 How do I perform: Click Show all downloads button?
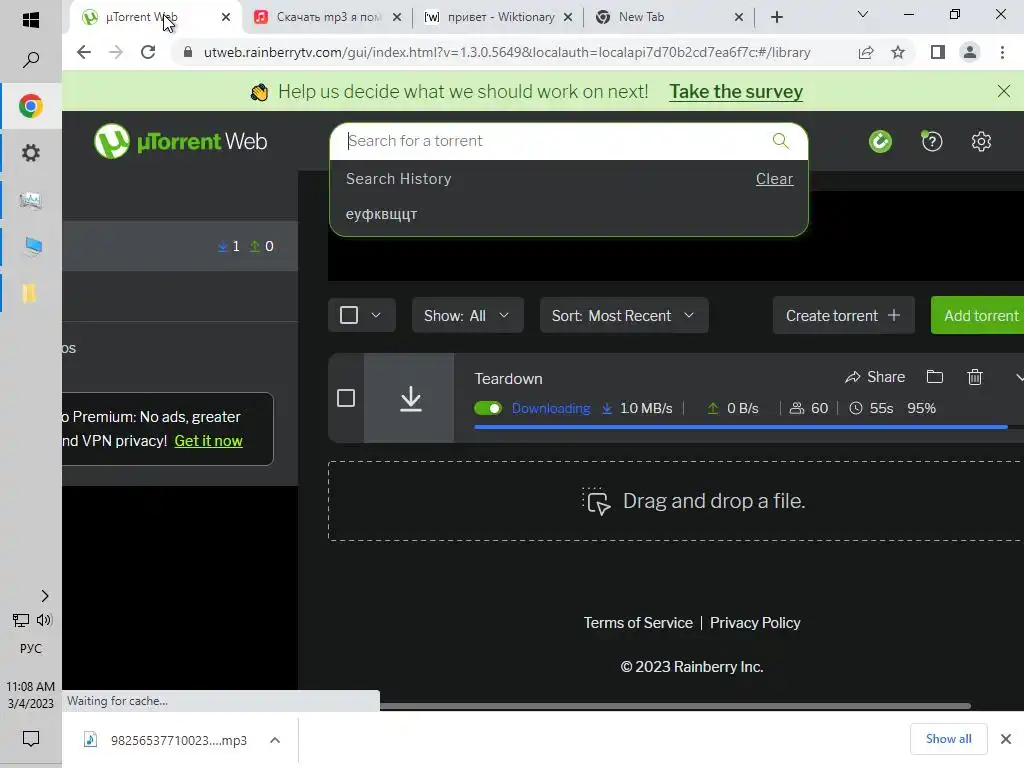pyautogui.click(x=948, y=739)
